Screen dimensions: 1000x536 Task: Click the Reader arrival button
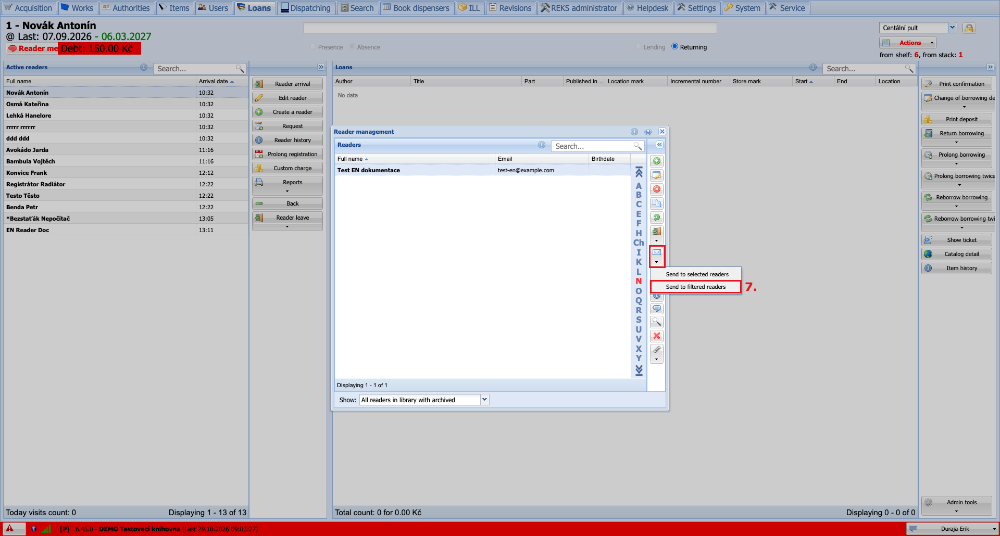[x=287, y=84]
